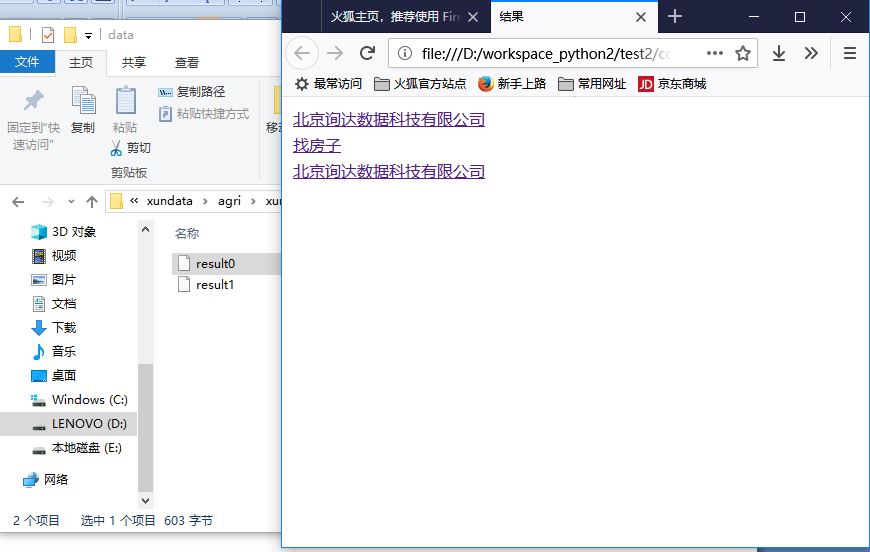This screenshot has width=870, height=552.
Task: Open the quick access toolbar dropdown
Action: [x=88, y=36]
